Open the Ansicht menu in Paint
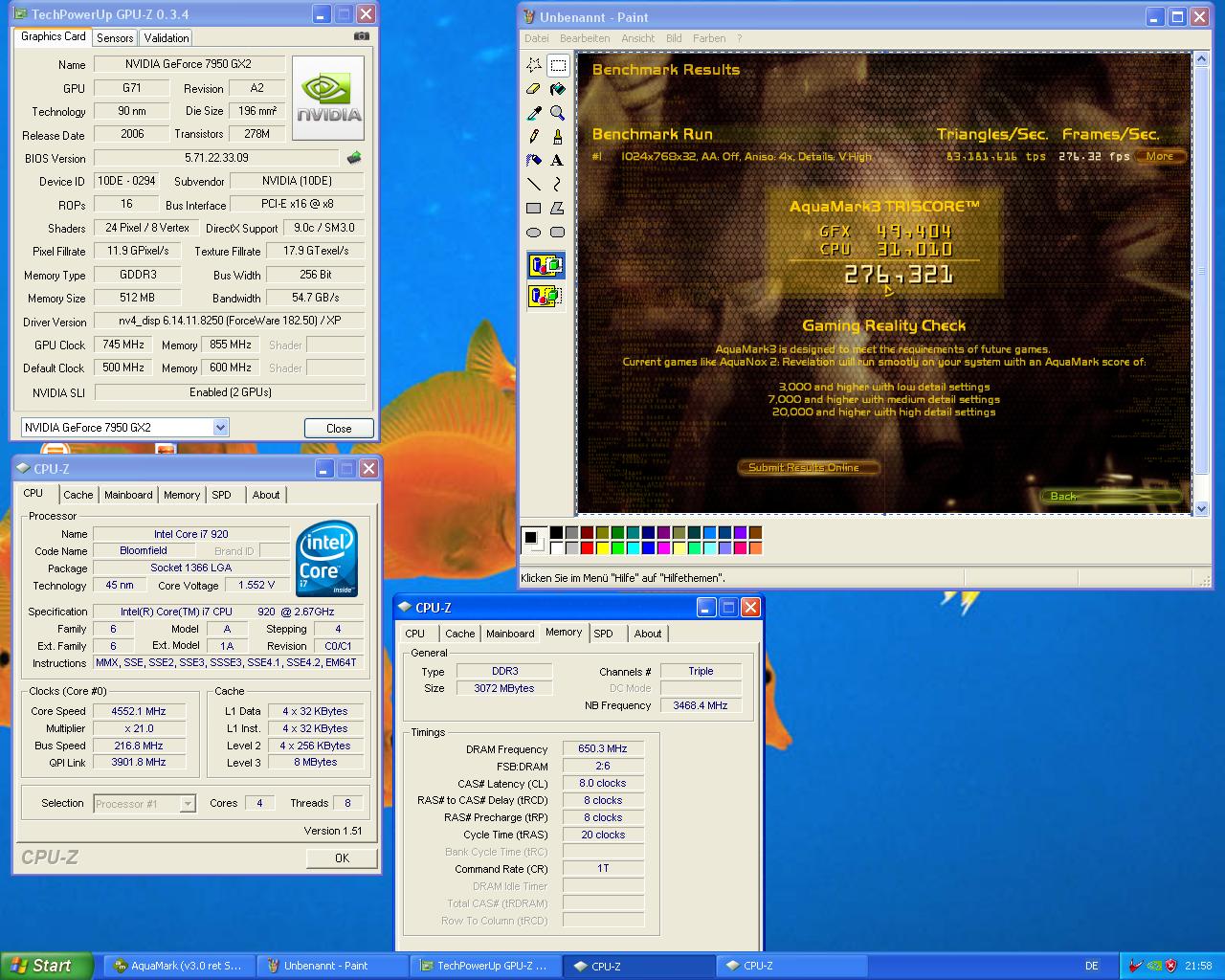This screenshot has height=980, width=1225. click(638, 38)
